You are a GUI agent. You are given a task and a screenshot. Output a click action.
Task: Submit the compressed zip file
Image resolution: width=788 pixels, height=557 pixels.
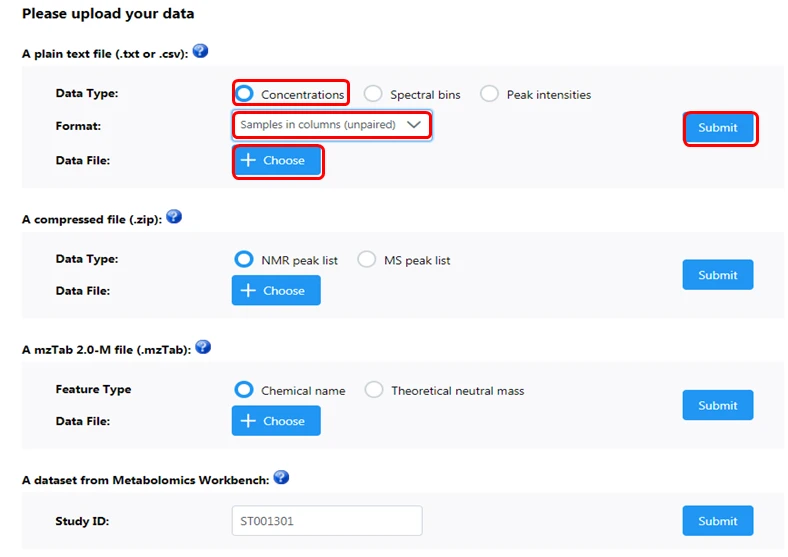tap(718, 275)
